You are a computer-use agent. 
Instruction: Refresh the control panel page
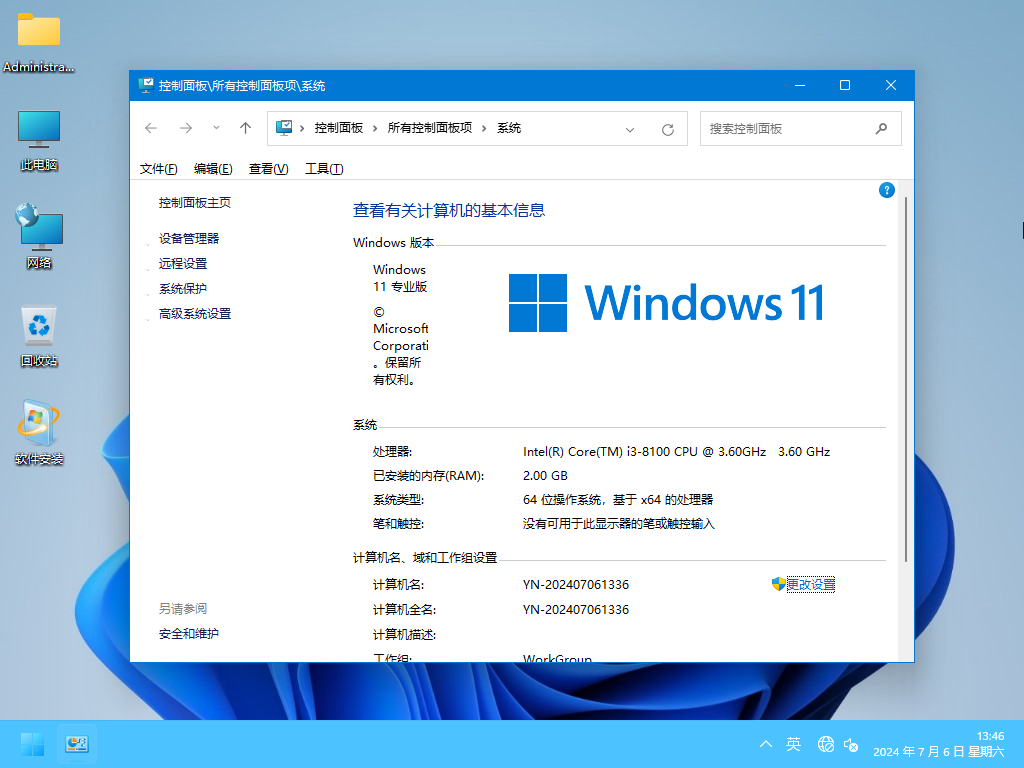click(x=667, y=129)
